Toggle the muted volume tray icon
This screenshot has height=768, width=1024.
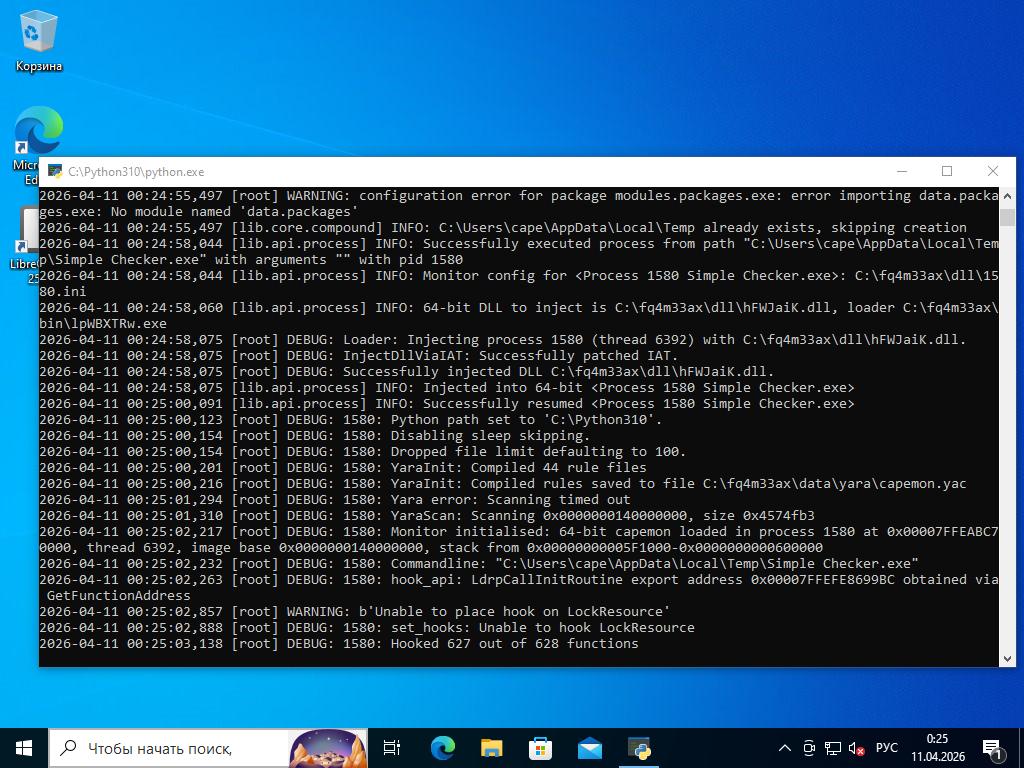click(x=857, y=748)
